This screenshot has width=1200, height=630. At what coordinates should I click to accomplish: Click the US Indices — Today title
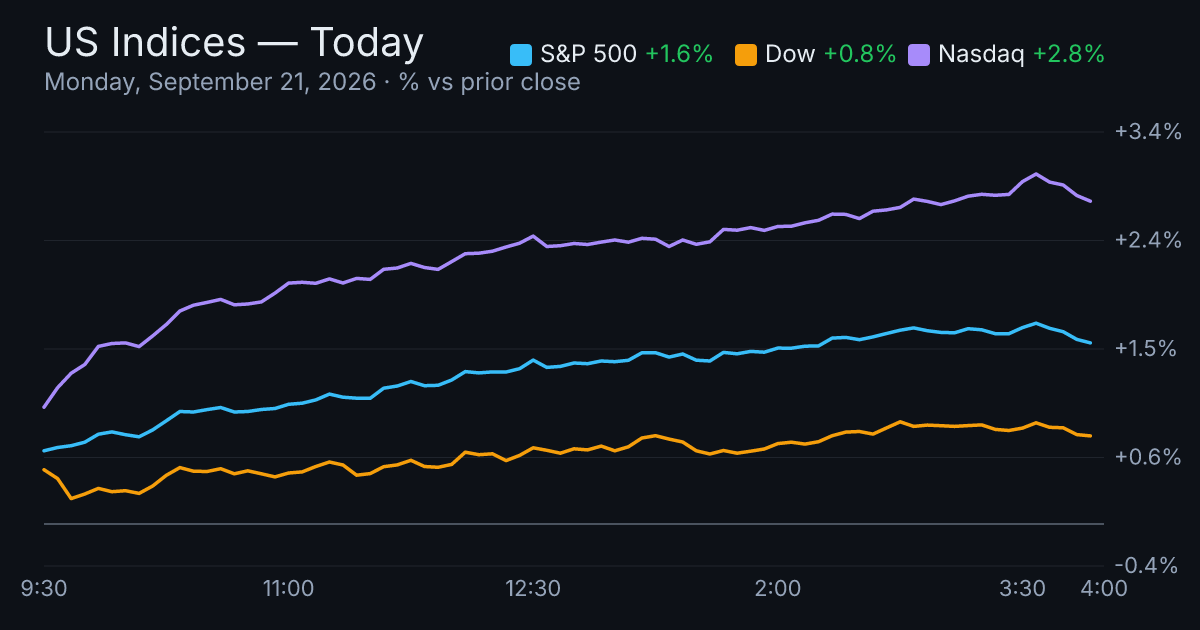[234, 43]
